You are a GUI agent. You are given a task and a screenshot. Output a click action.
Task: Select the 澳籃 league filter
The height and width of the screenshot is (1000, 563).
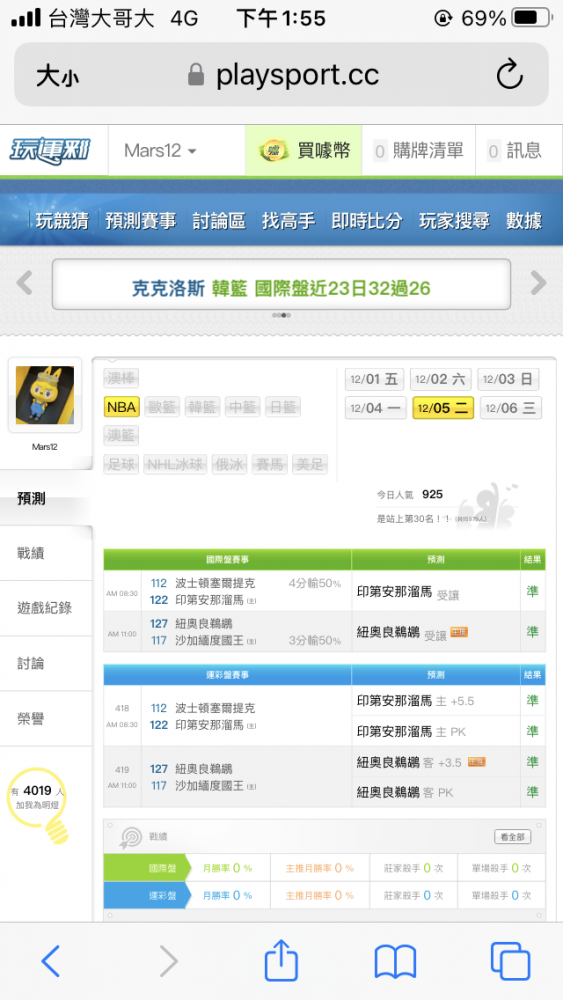click(121, 436)
